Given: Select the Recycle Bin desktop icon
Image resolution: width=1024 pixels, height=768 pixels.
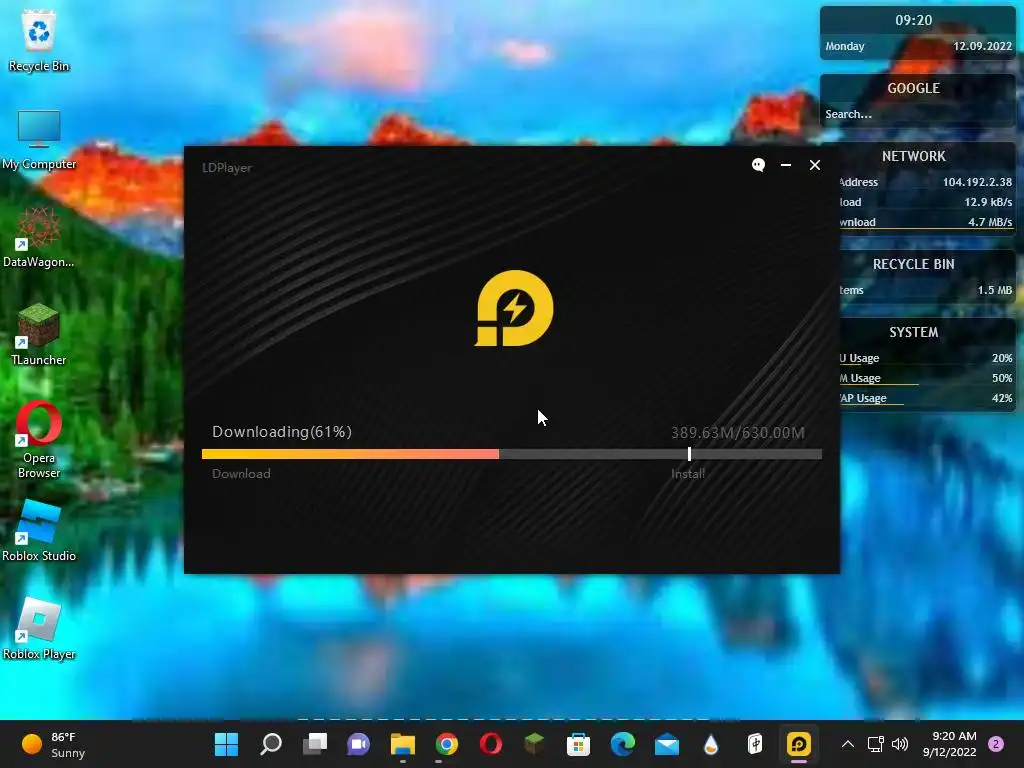Looking at the screenshot, I should [x=39, y=40].
